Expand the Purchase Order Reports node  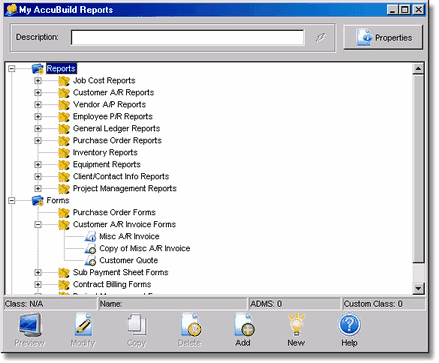(38, 141)
